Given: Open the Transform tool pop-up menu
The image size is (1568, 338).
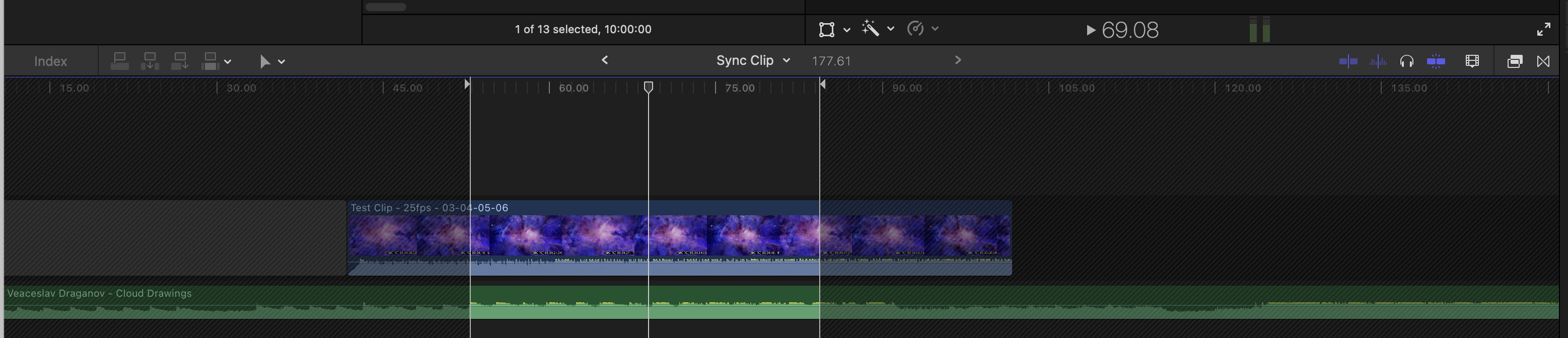Looking at the screenshot, I should pyautogui.click(x=833, y=29).
